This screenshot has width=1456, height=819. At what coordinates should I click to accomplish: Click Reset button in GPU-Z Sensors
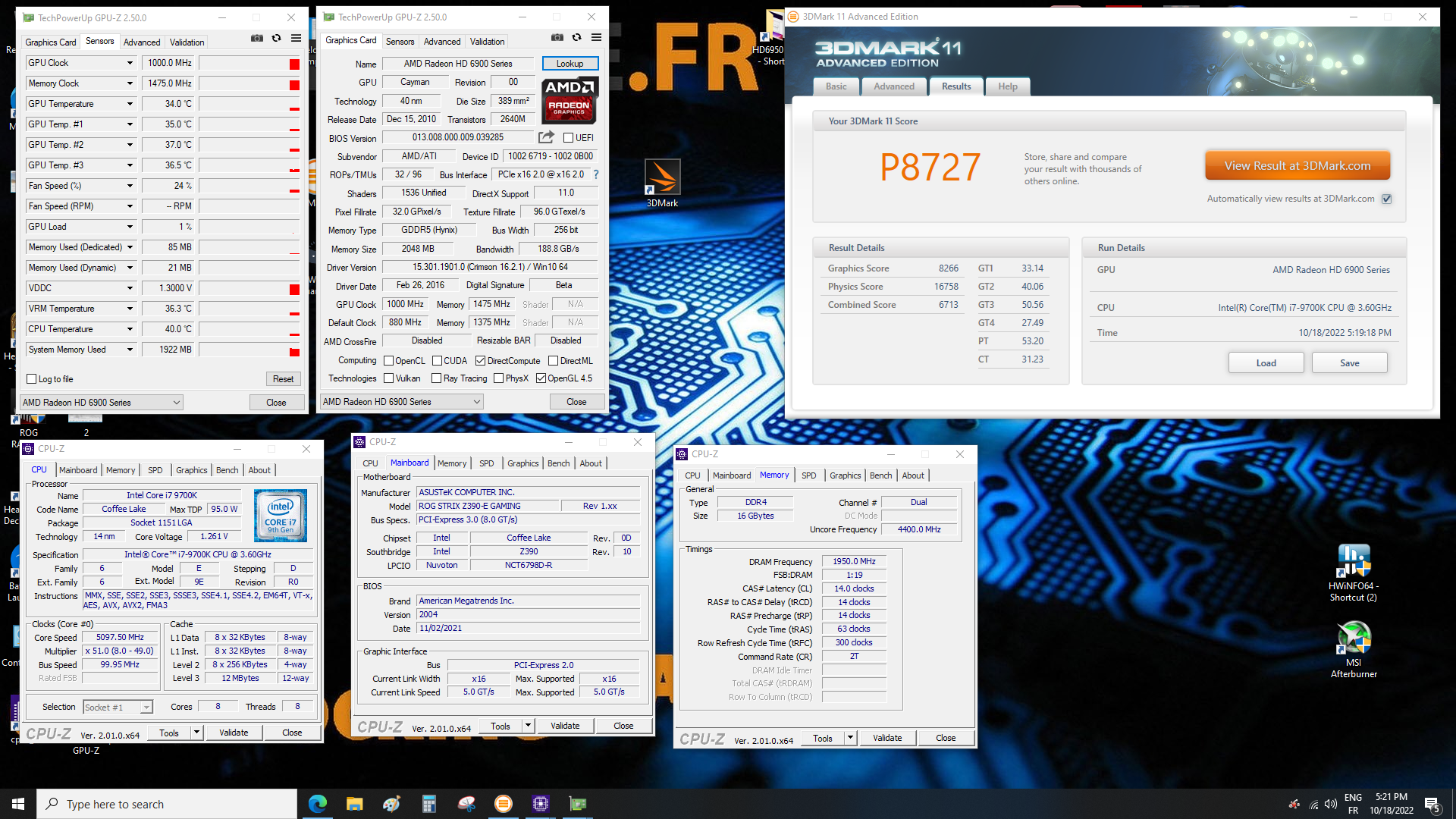pos(283,379)
